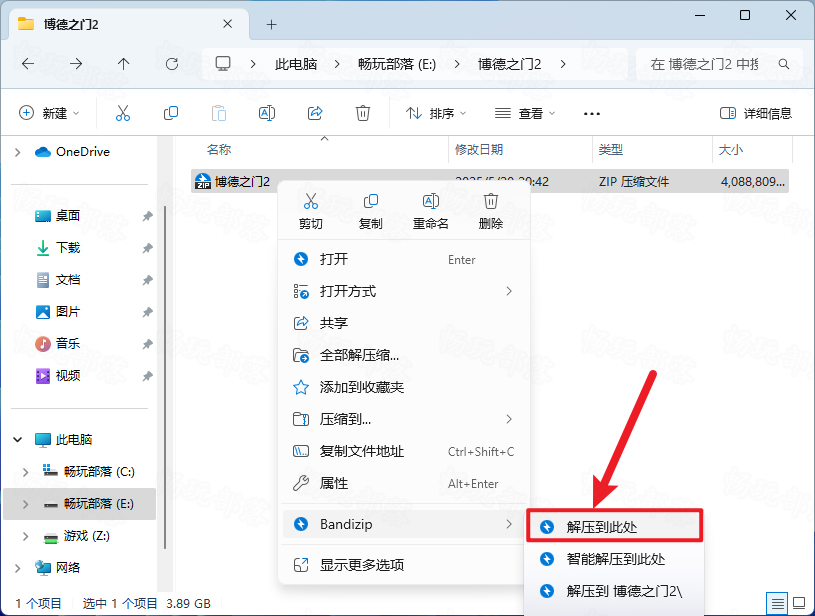Unpin 桌面 from quick access
The image size is (815, 616).
148,216
